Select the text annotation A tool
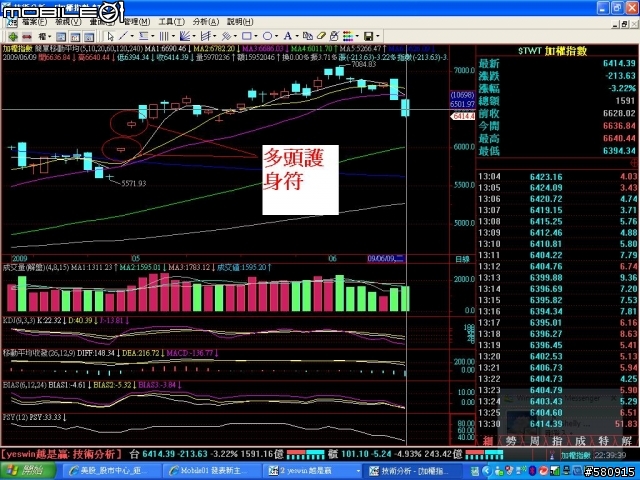 click(288, 36)
